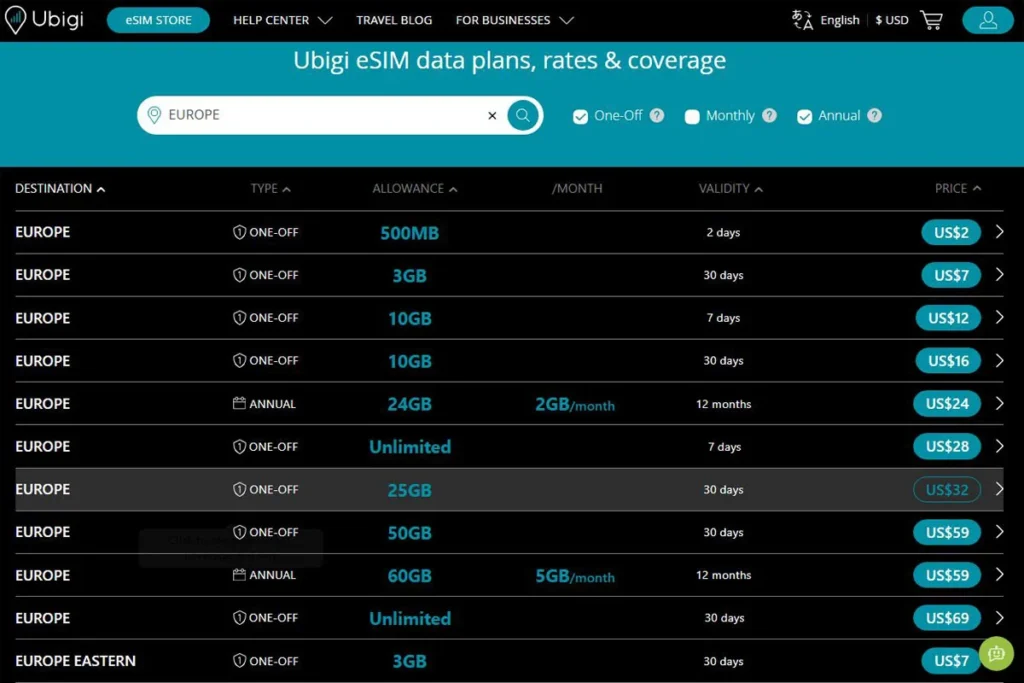Open the shopping cart icon
This screenshot has width=1024, height=683.
coord(932,19)
